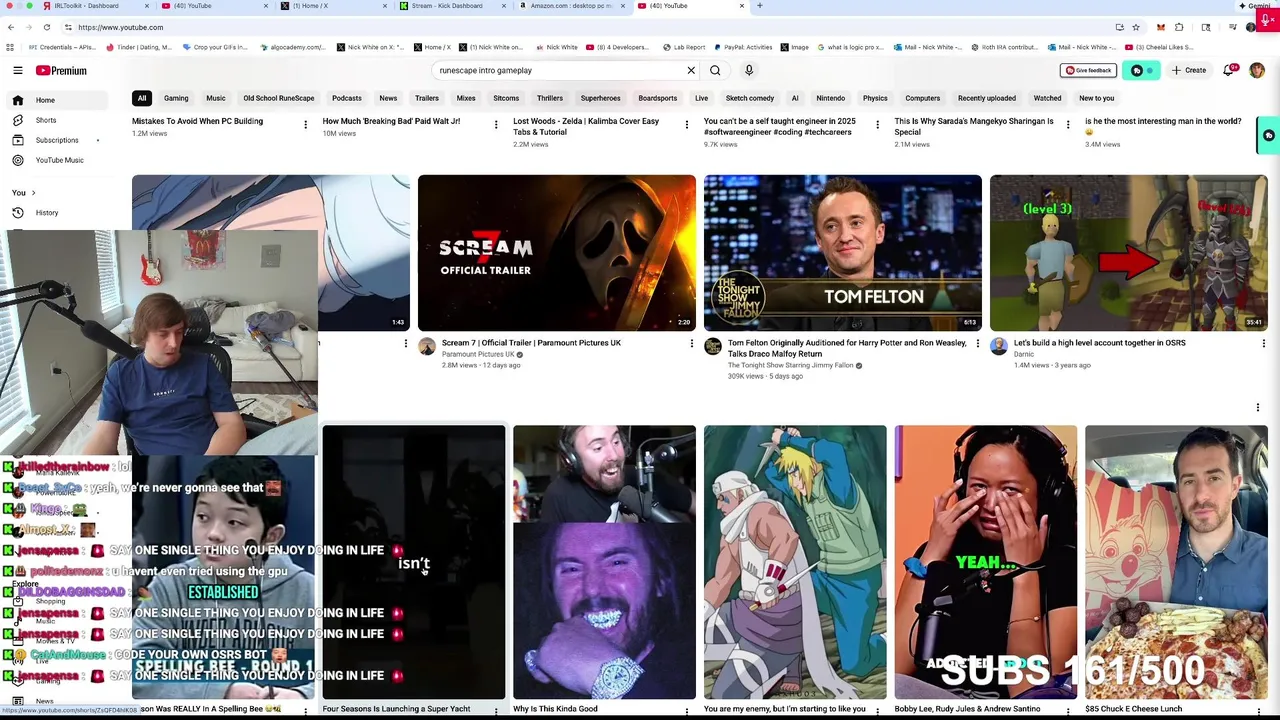The height and width of the screenshot is (720, 1280).
Task: Open the Shorts shelf three-dot menu
Action: 1258,408
